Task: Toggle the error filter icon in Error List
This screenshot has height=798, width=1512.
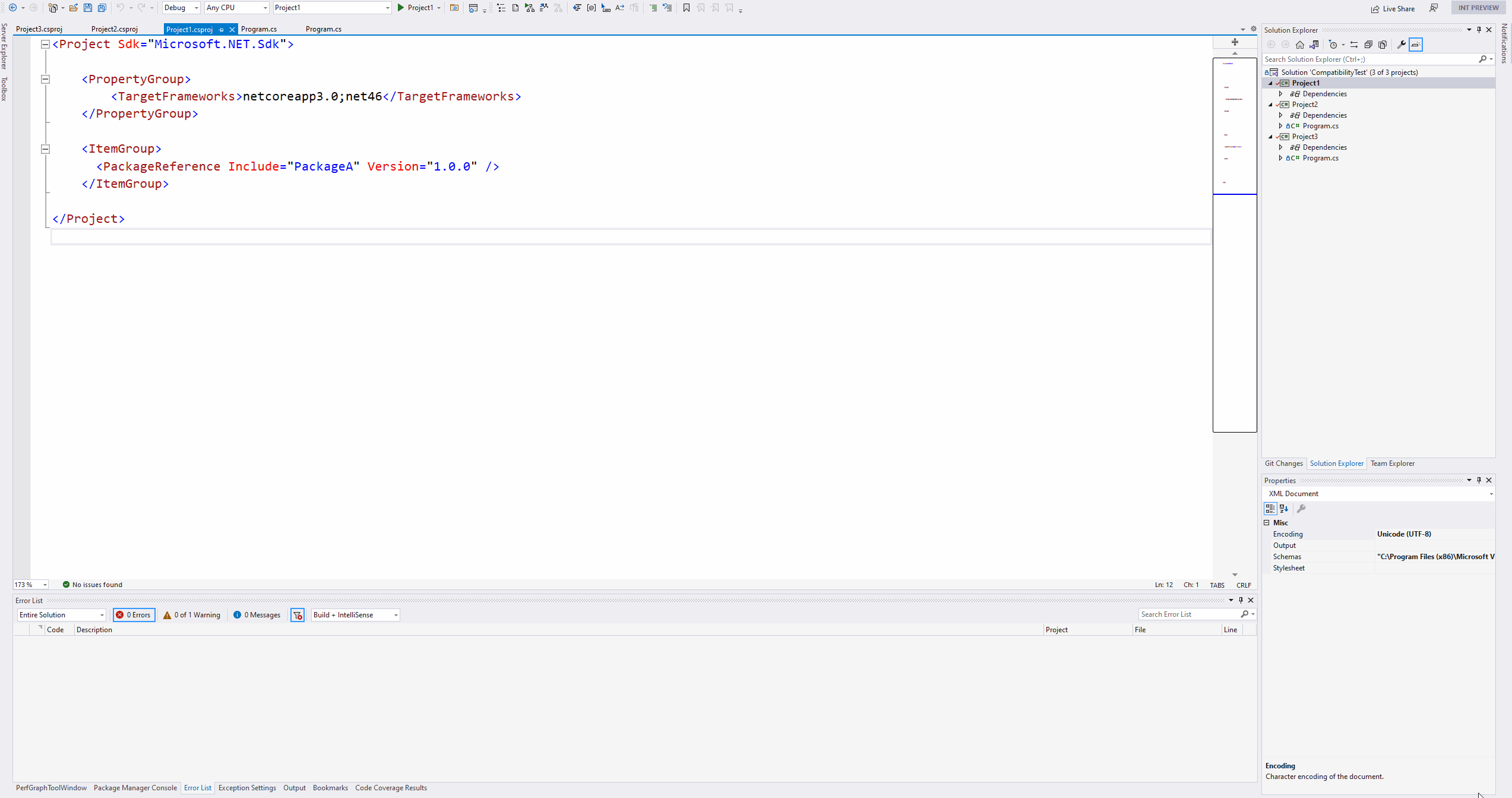Action: pyautogui.click(x=297, y=615)
